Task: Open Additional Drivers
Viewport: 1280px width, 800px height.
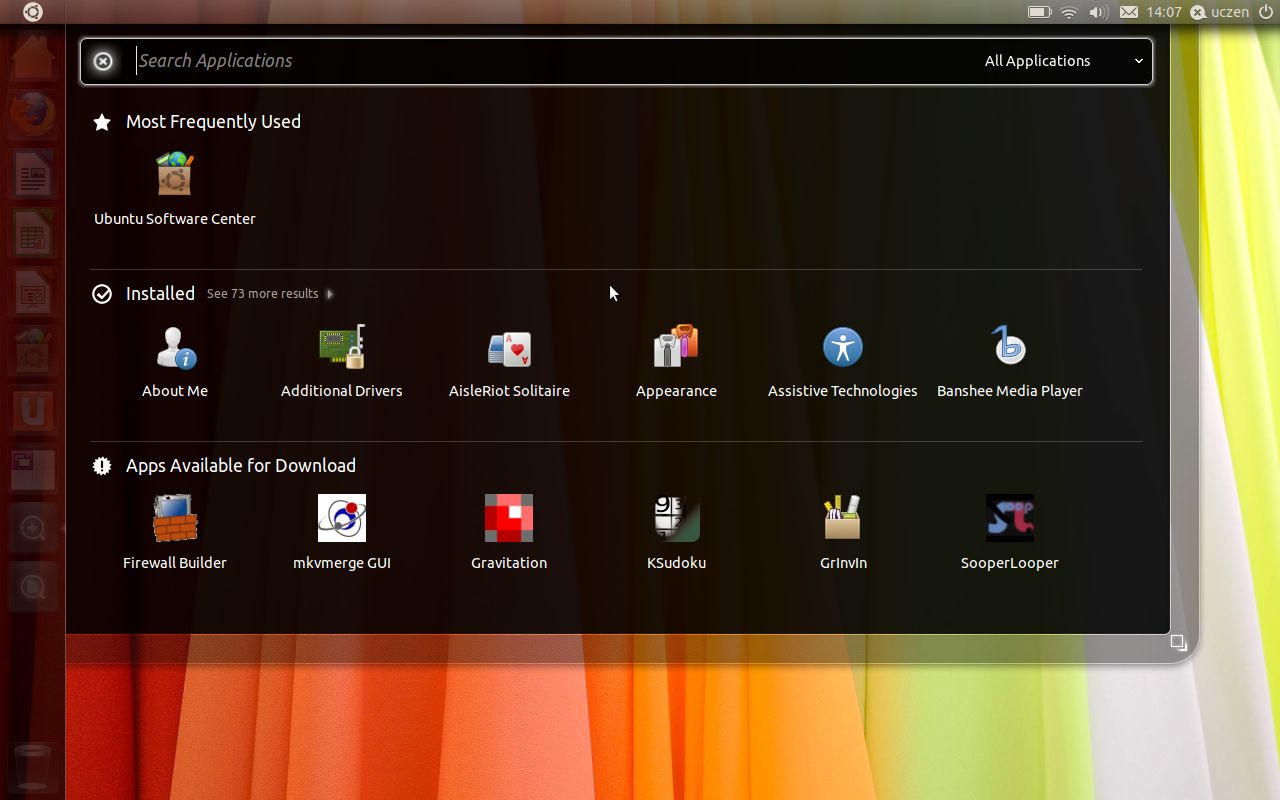Action: (342, 361)
